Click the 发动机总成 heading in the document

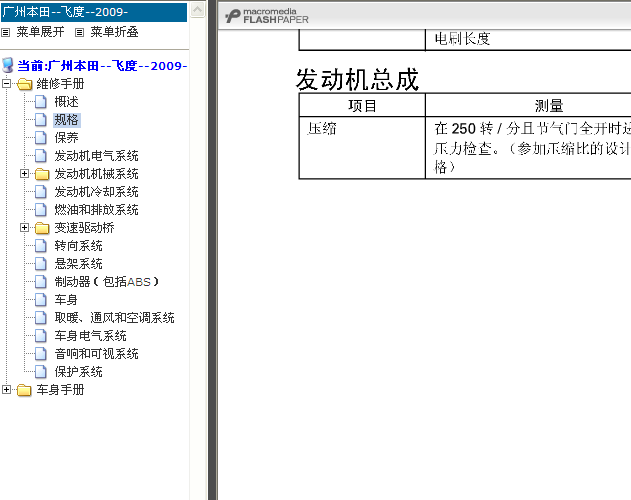pos(357,79)
